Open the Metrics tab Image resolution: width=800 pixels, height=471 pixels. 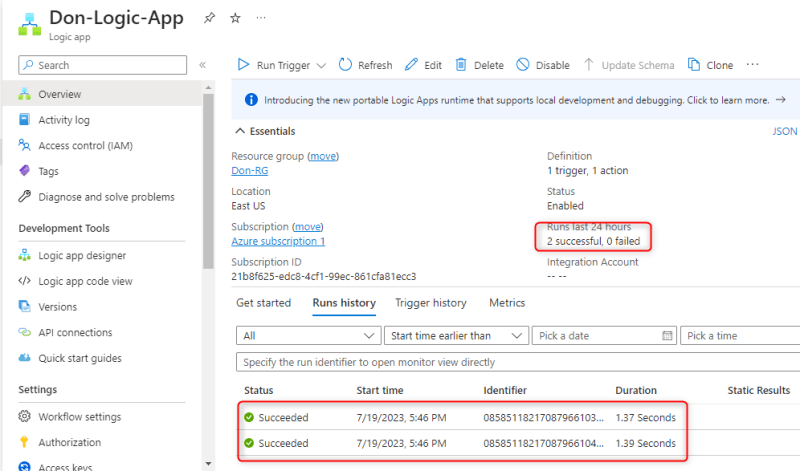(507, 303)
